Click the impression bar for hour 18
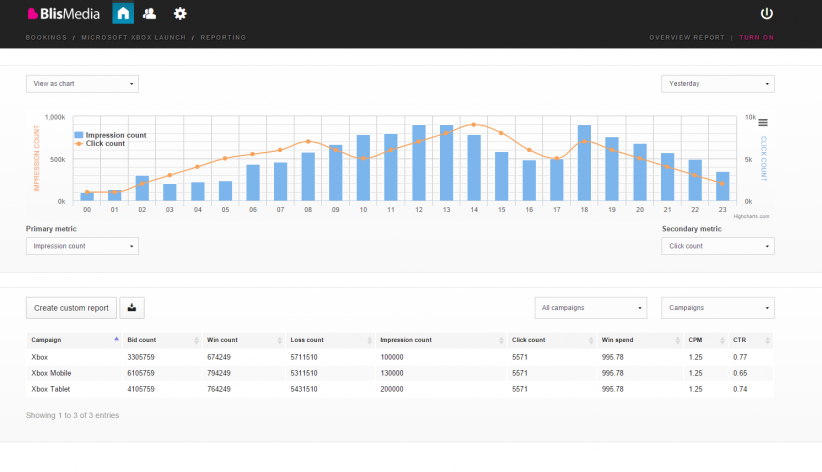The height and width of the screenshot is (472, 822). pos(585,163)
